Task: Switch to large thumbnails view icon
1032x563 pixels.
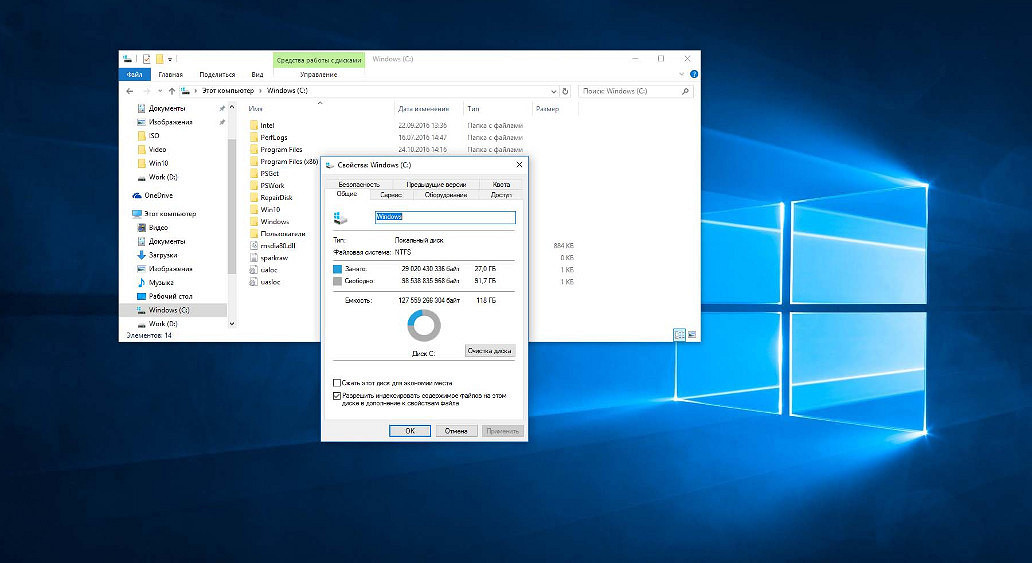Action: point(692,335)
